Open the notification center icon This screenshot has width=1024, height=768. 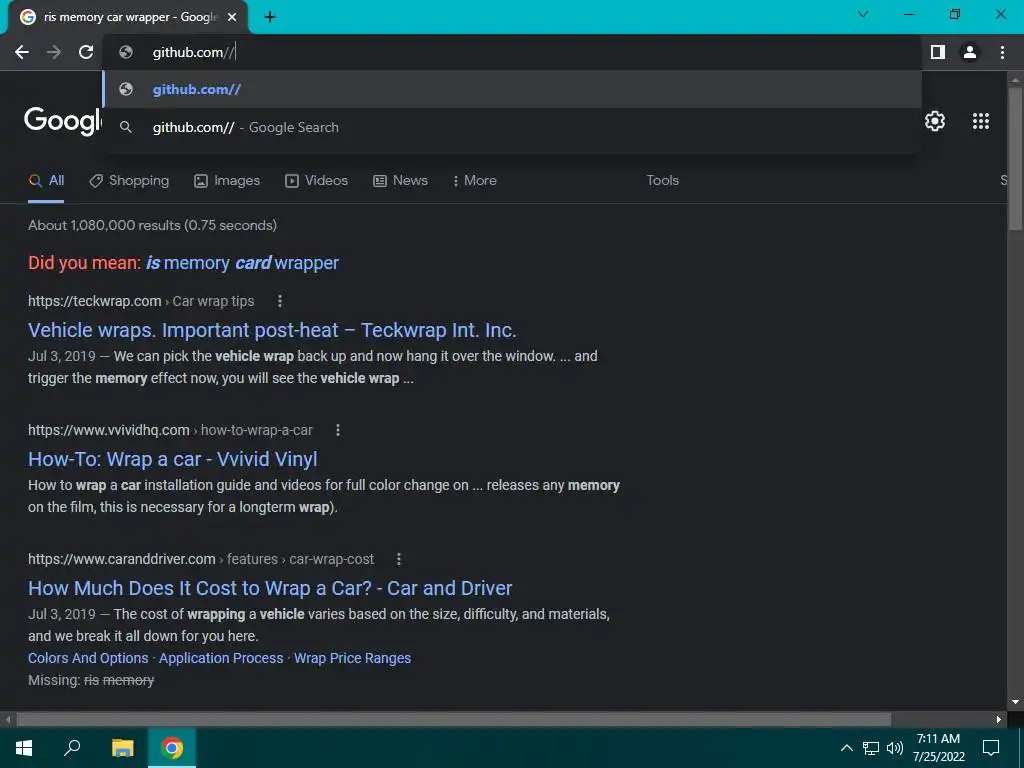[991, 748]
